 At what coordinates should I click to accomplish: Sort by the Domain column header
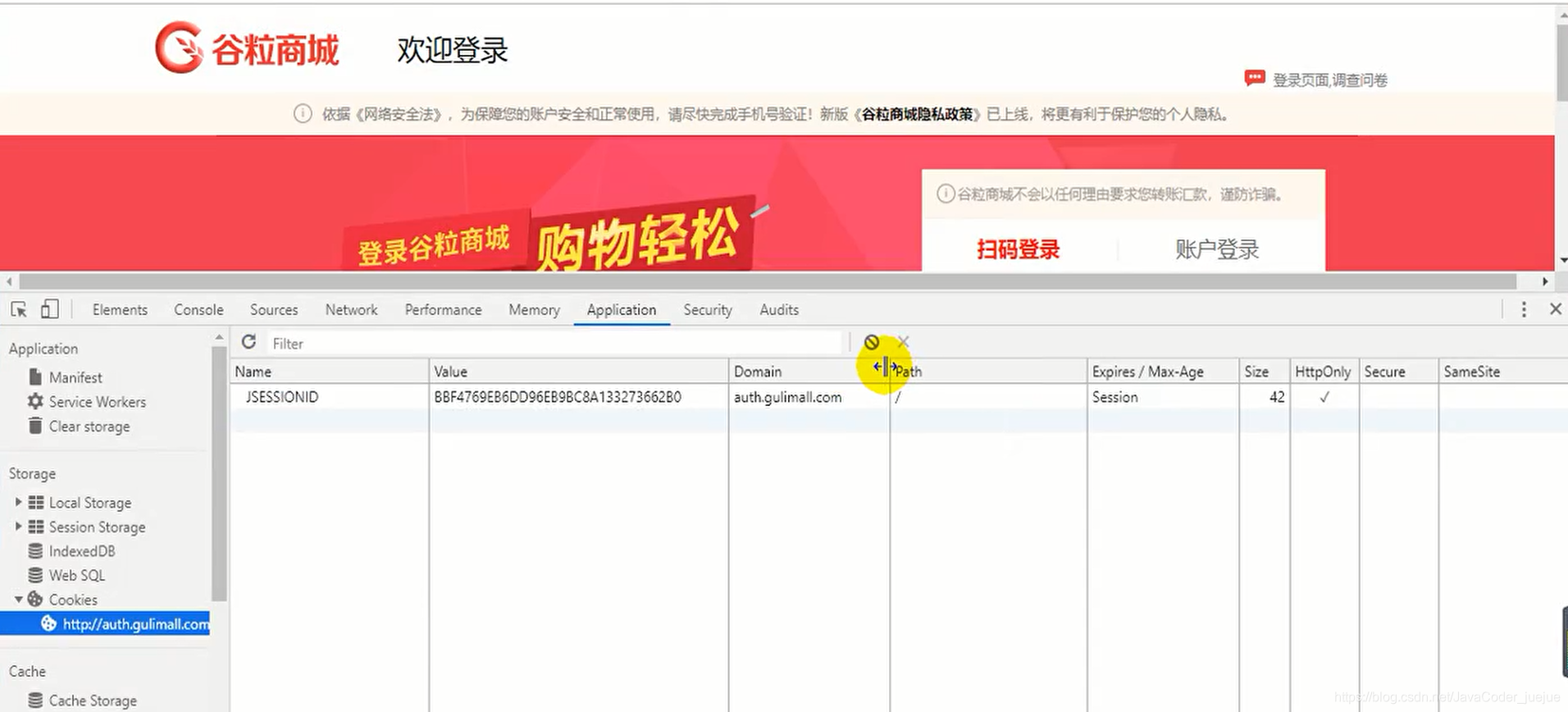[809, 372]
